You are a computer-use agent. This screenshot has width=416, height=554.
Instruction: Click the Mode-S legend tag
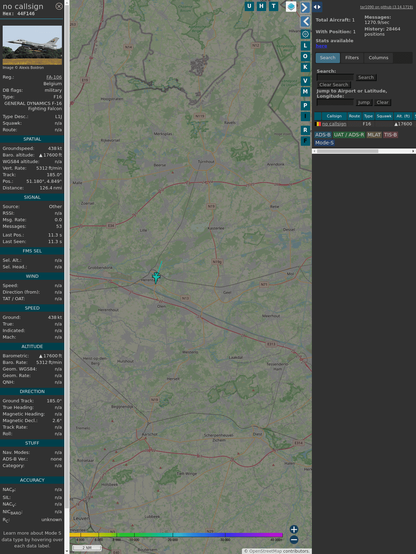324,143
